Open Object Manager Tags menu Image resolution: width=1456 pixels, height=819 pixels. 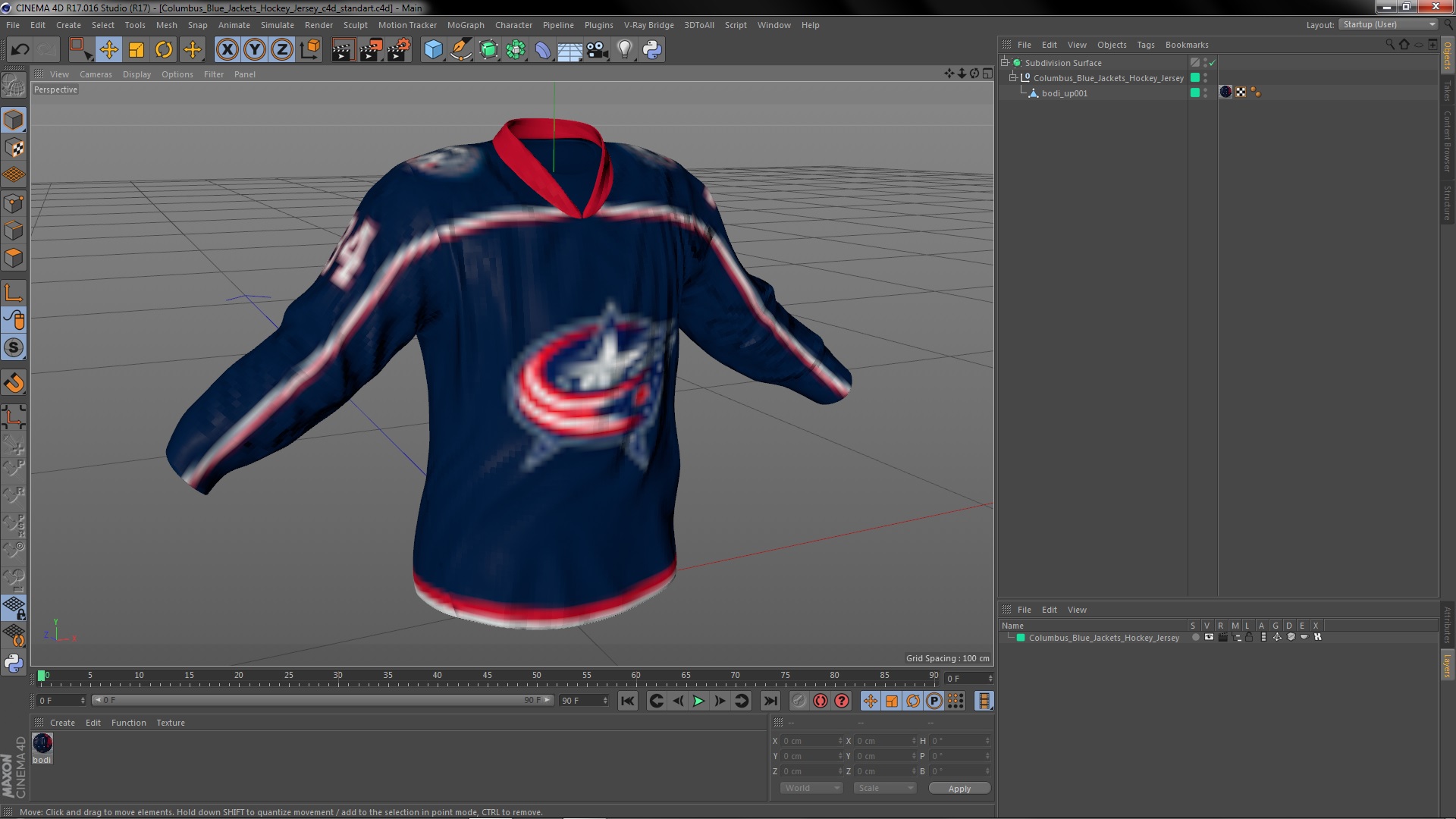tap(1145, 45)
